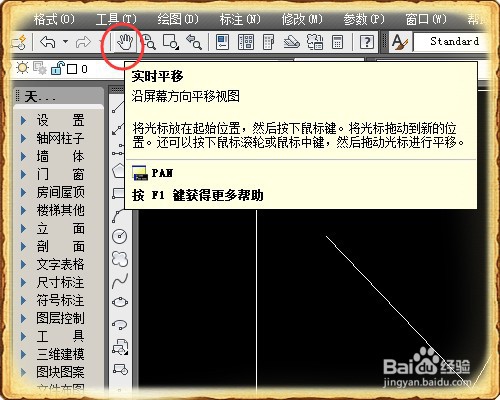Open the 修改(M) menu
The height and width of the screenshot is (400, 500).
302,19
